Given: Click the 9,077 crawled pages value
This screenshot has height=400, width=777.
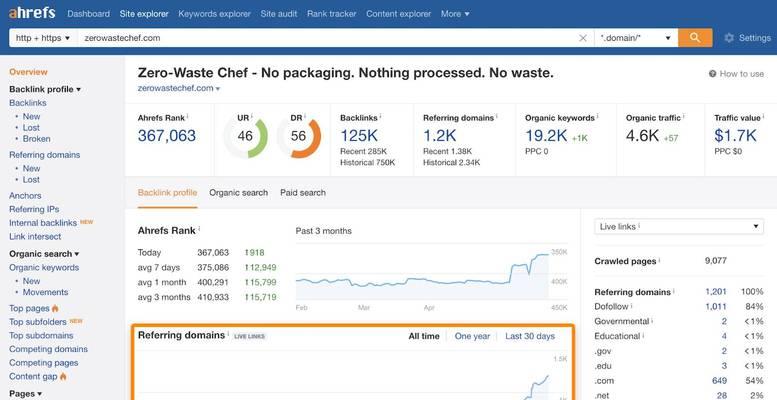Looking at the screenshot, I should 716,261.
